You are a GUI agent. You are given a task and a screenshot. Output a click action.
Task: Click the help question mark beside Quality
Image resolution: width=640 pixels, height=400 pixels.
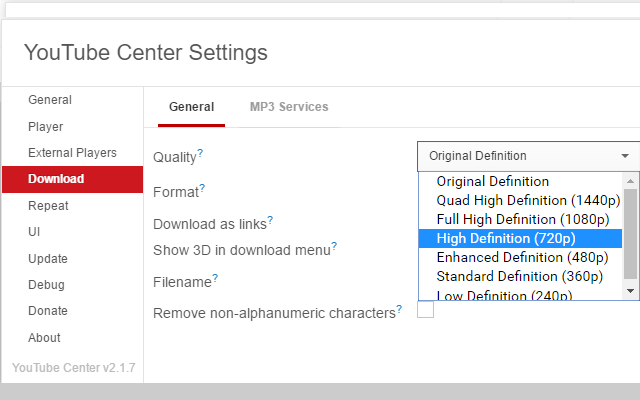[x=200, y=153]
